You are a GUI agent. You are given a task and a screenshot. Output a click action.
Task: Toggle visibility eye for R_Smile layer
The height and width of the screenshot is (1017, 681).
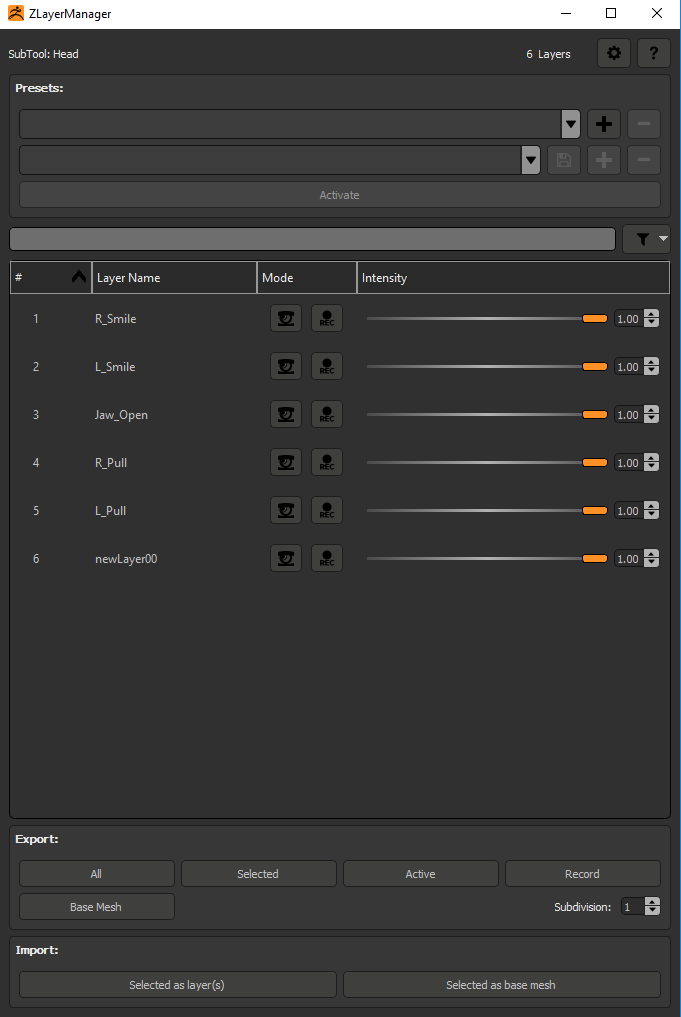point(286,318)
